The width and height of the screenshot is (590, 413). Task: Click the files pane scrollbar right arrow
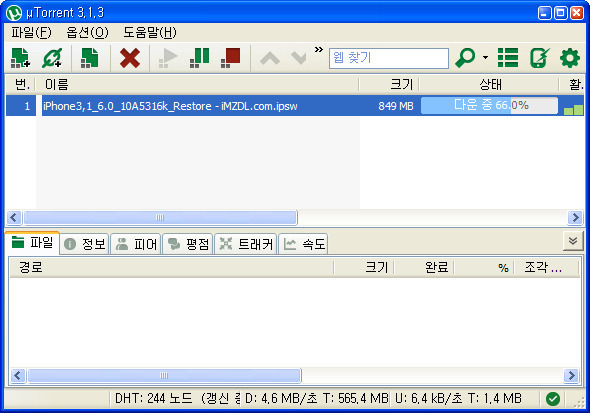[571, 375]
